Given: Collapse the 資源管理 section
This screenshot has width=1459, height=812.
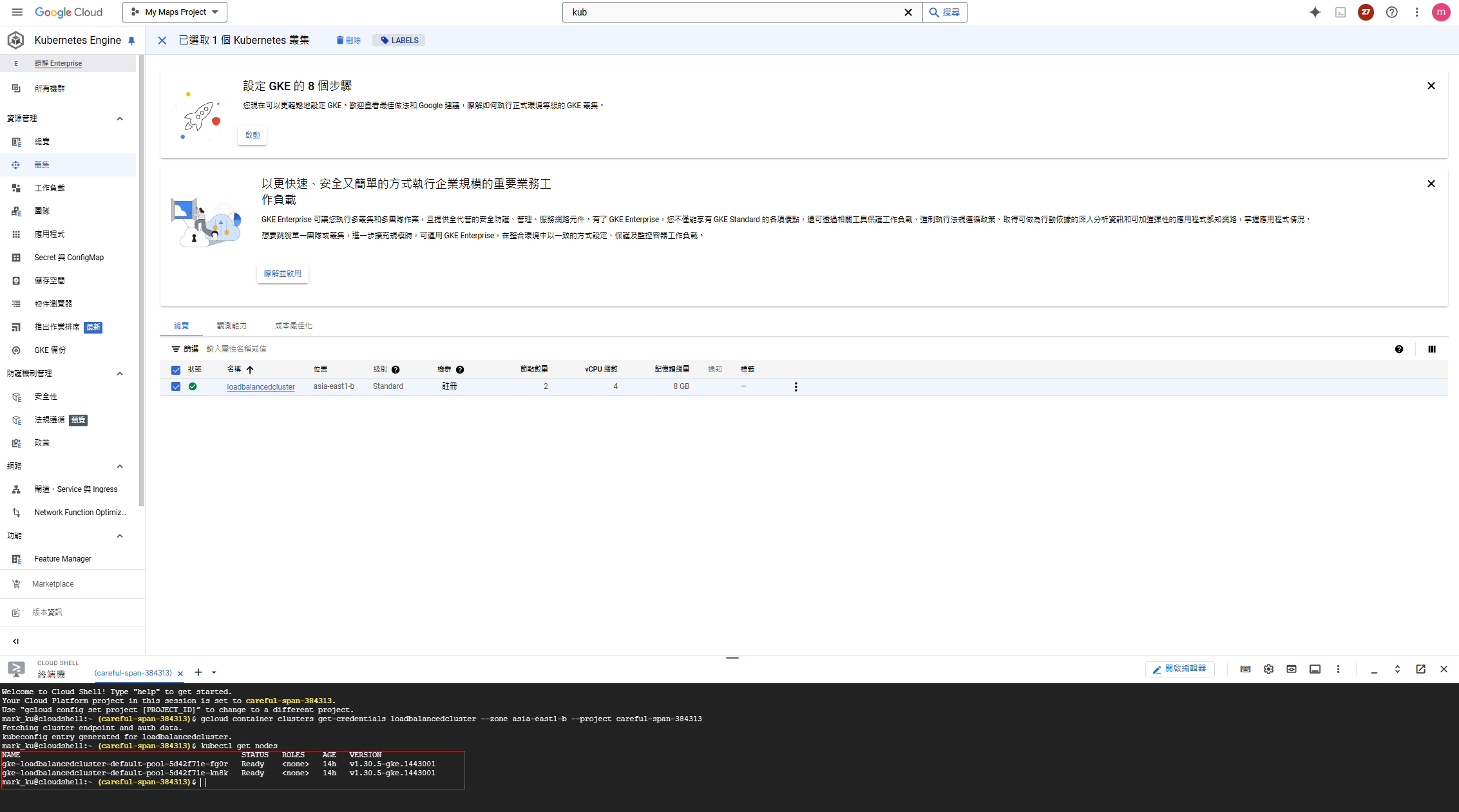Looking at the screenshot, I should pyautogui.click(x=119, y=118).
